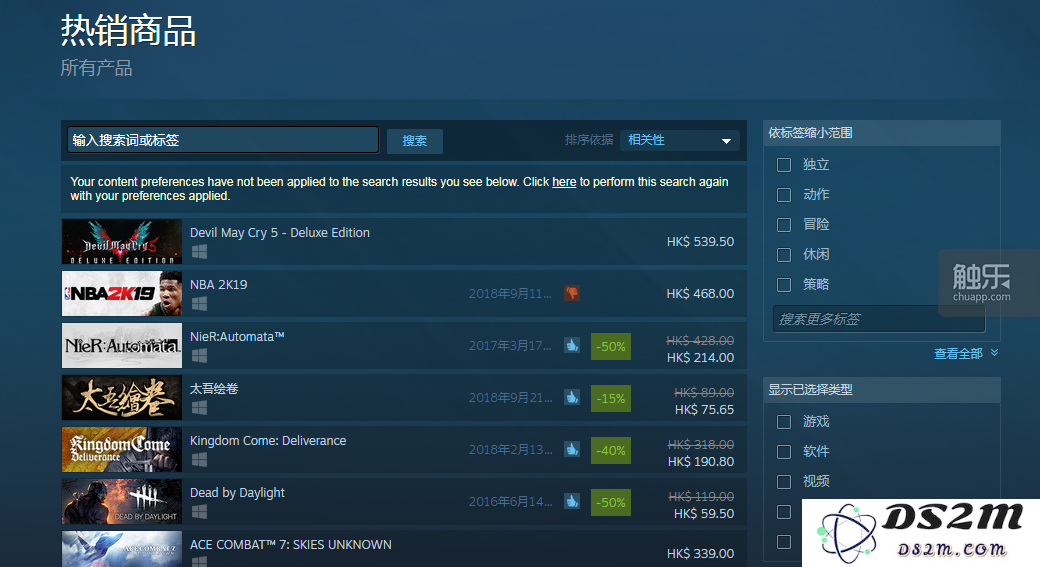Click the price HK$ 339.00

click(x=700, y=553)
